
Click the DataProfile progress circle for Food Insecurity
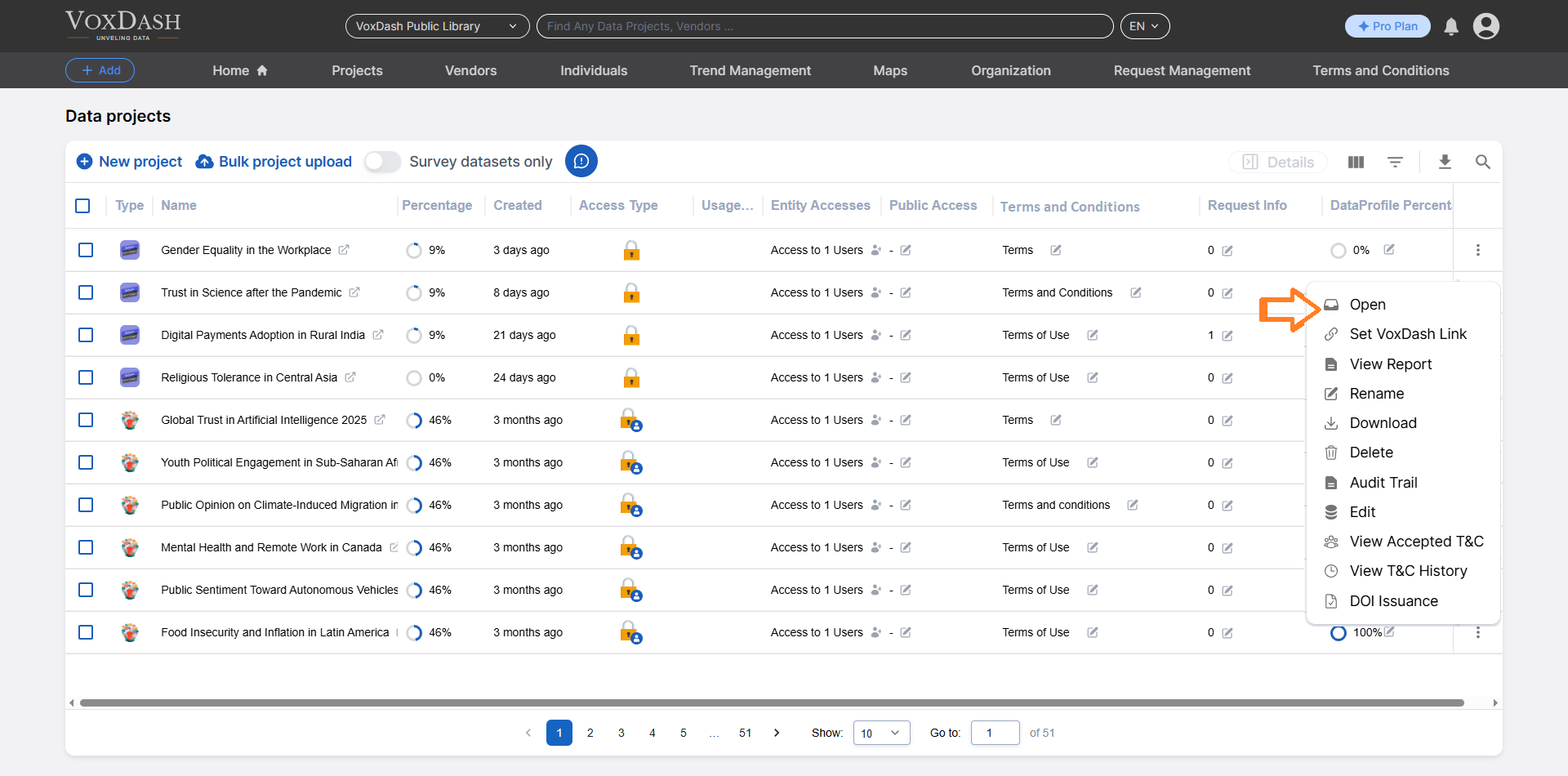[1338, 632]
